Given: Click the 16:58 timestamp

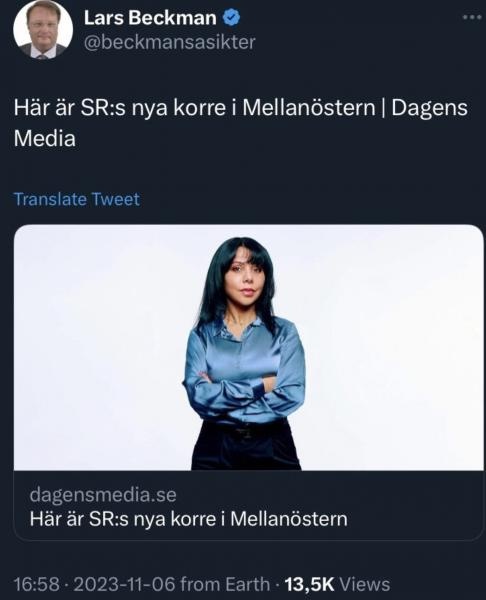Looking at the screenshot, I should point(37,584).
